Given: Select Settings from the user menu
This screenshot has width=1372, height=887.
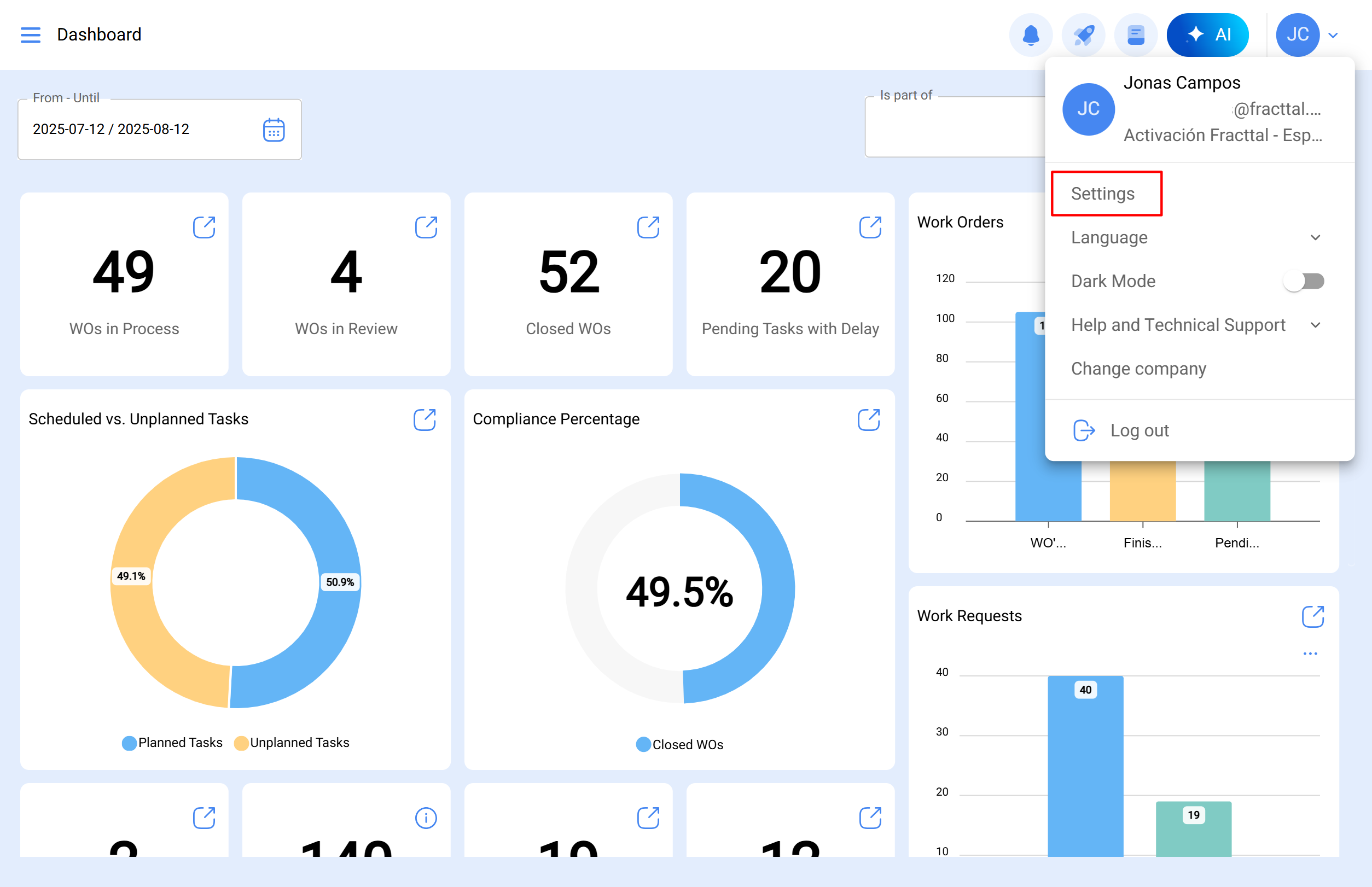Looking at the screenshot, I should 1103,194.
